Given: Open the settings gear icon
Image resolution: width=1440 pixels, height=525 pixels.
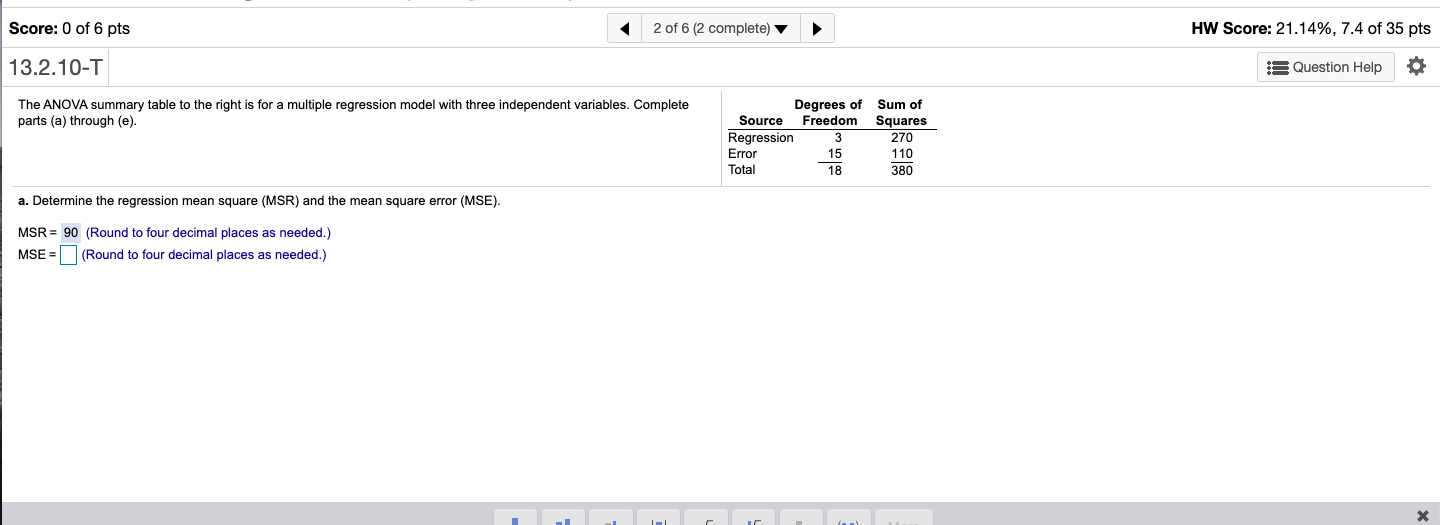Looking at the screenshot, I should pos(1415,67).
